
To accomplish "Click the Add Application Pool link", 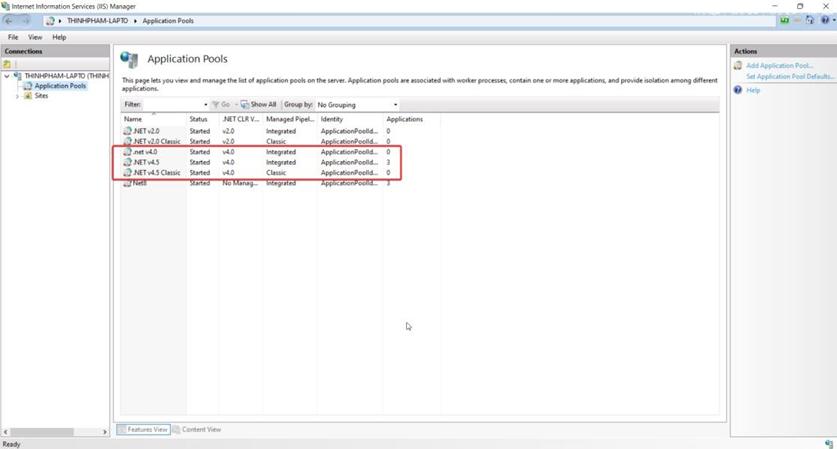I will [779, 65].
